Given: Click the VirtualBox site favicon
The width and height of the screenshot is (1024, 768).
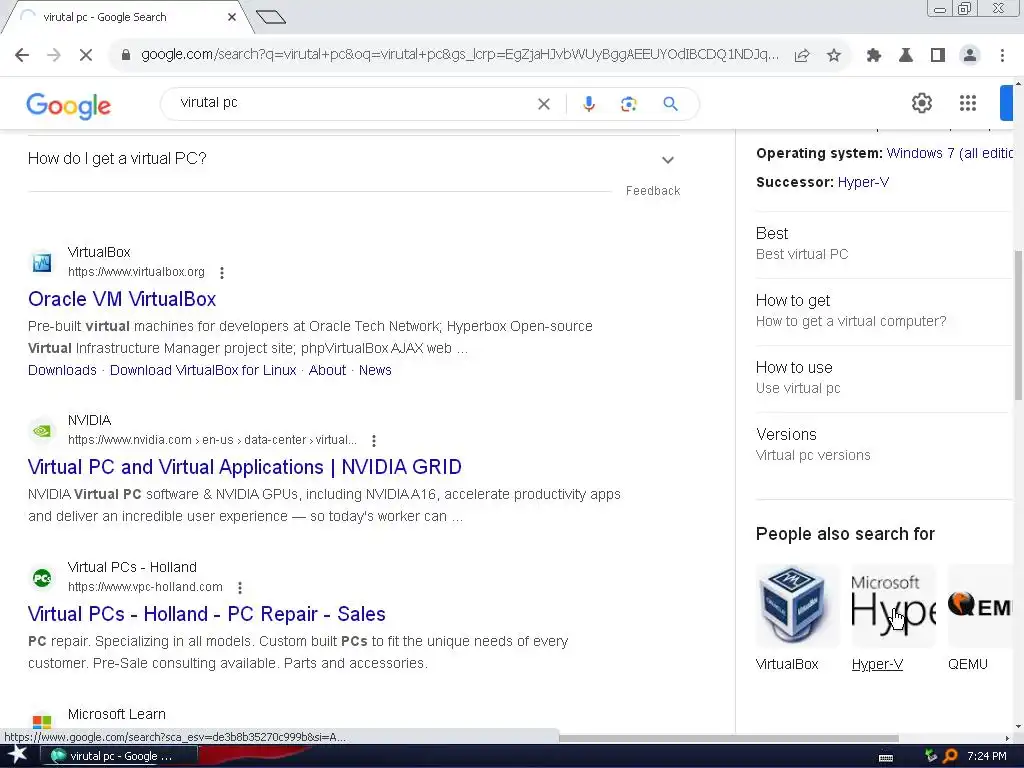Looking at the screenshot, I should pyautogui.click(x=42, y=263).
